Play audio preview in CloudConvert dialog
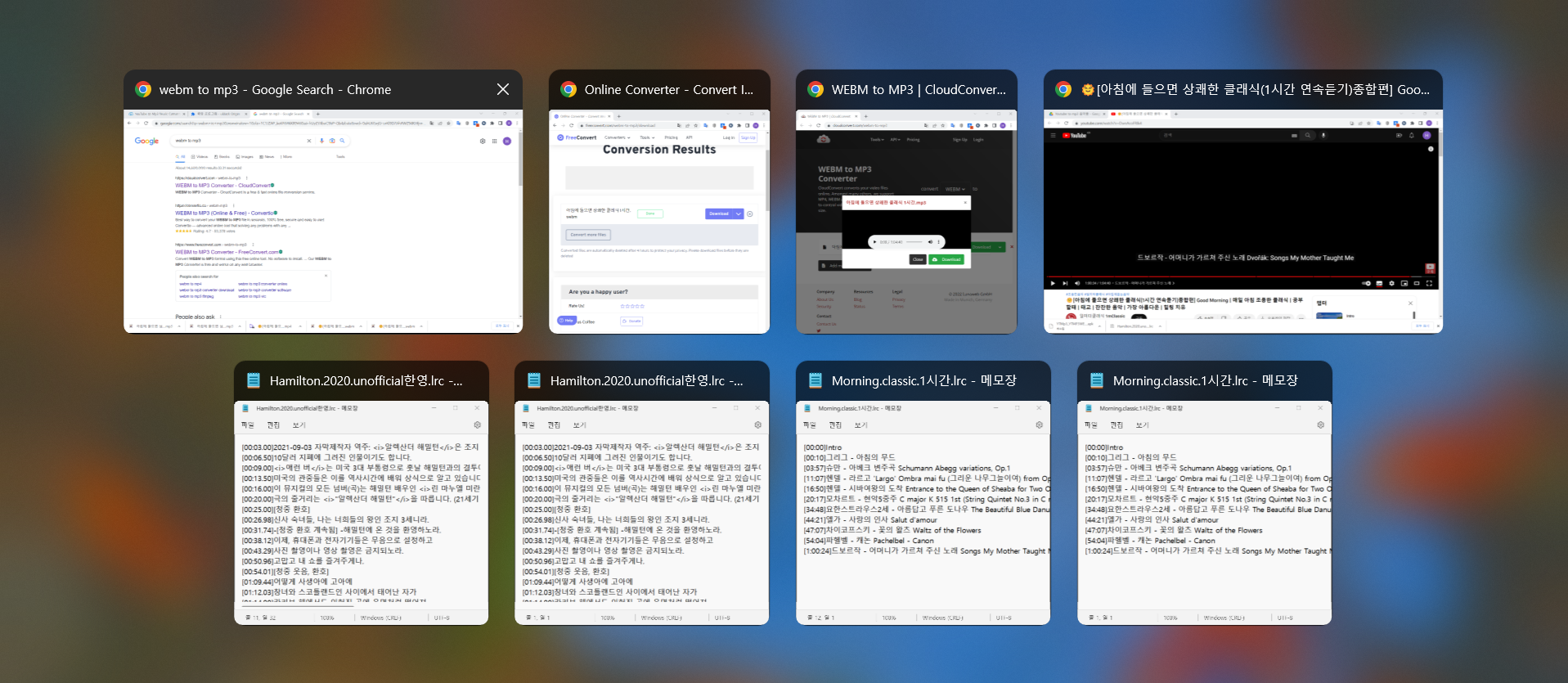The image size is (1568, 683). pos(874,242)
